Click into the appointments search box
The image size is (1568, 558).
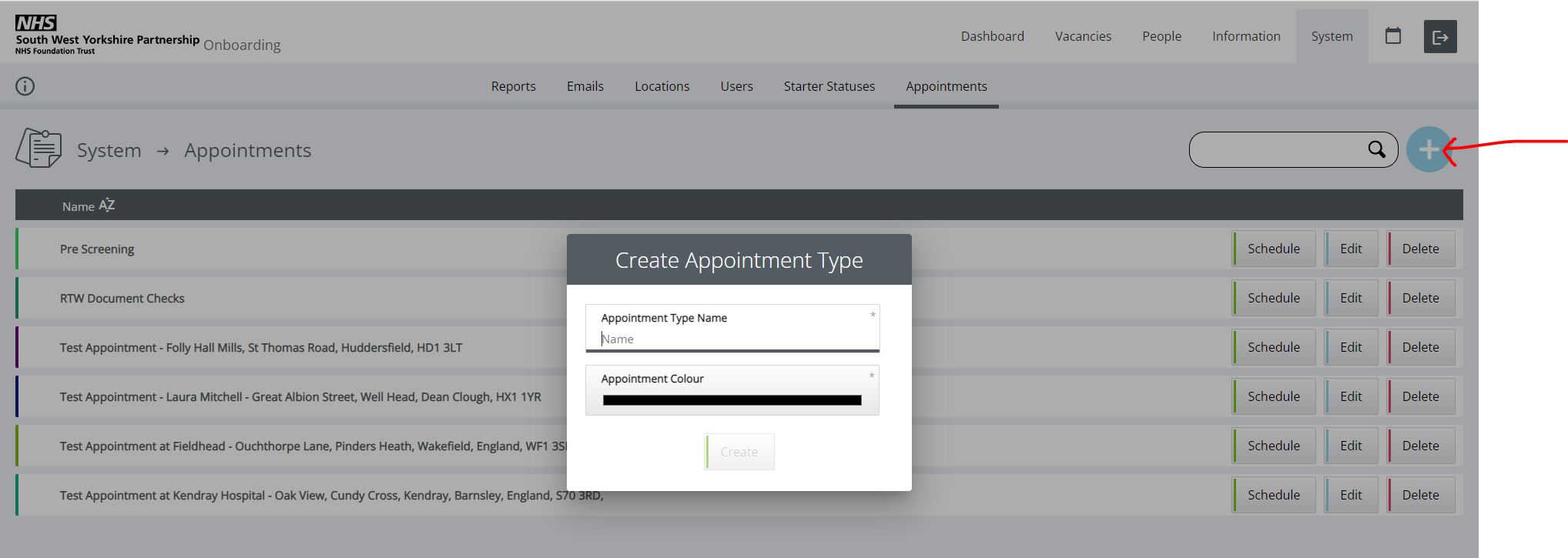pos(1278,149)
